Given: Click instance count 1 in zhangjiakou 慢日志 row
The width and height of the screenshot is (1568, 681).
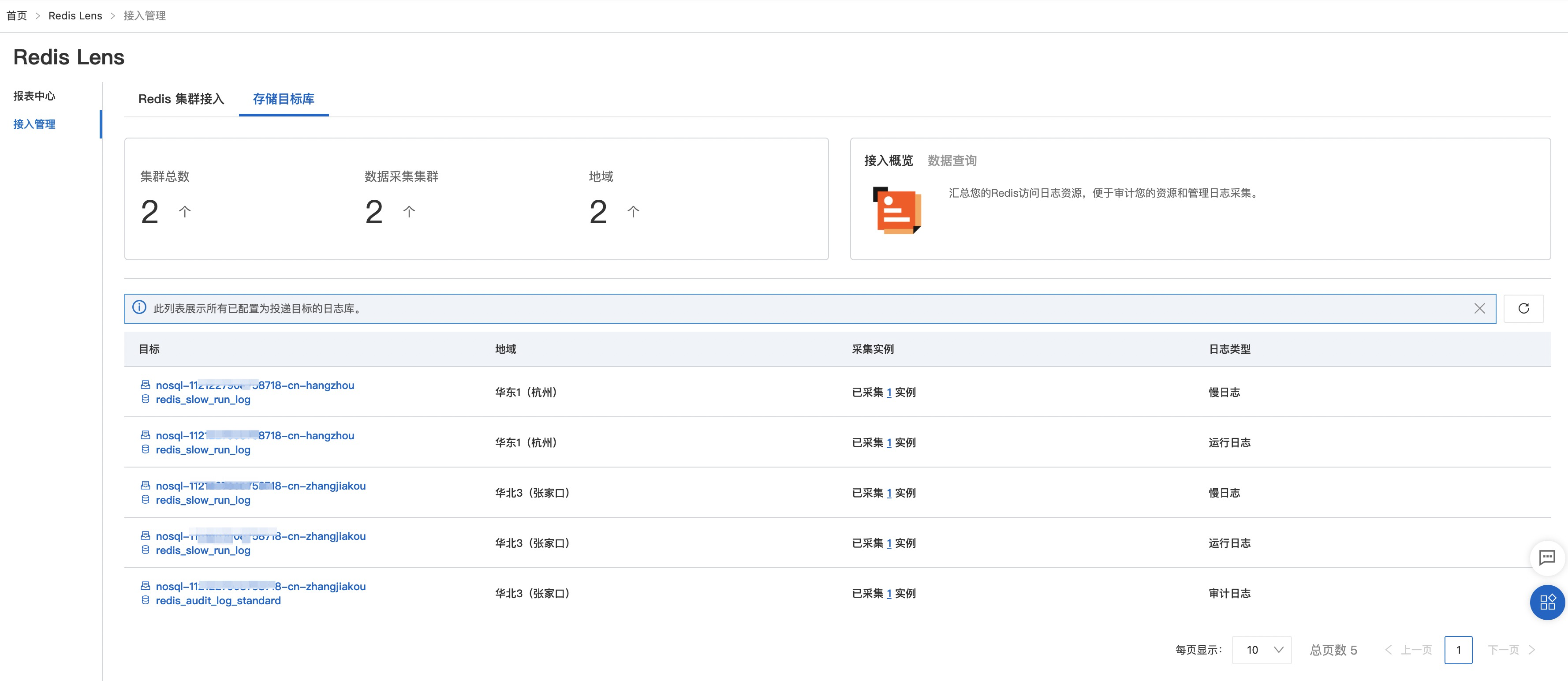Looking at the screenshot, I should tap(889, 493).
